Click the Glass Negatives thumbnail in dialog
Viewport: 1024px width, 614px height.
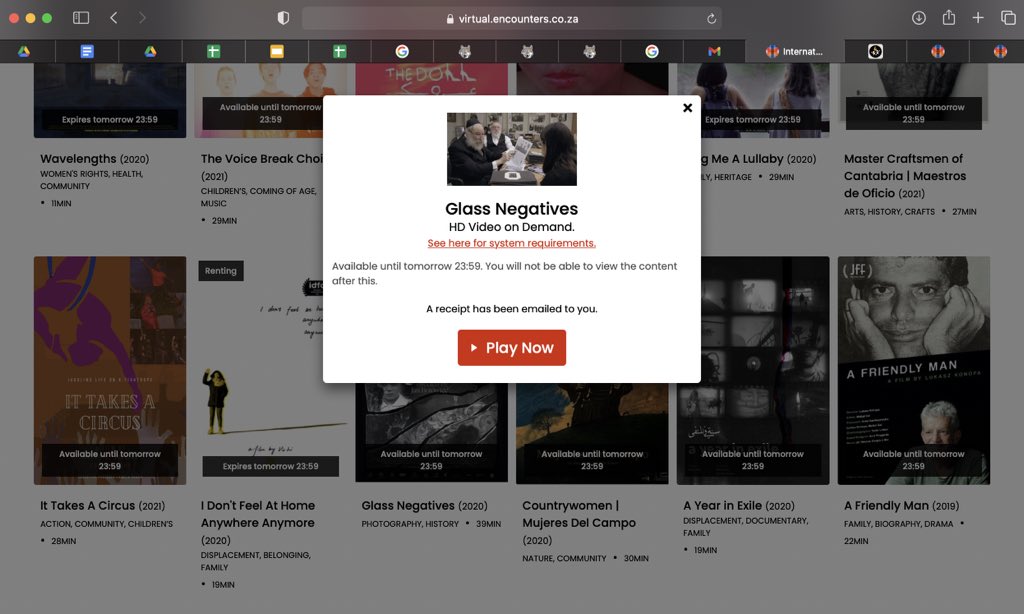[x=511, y=149]
